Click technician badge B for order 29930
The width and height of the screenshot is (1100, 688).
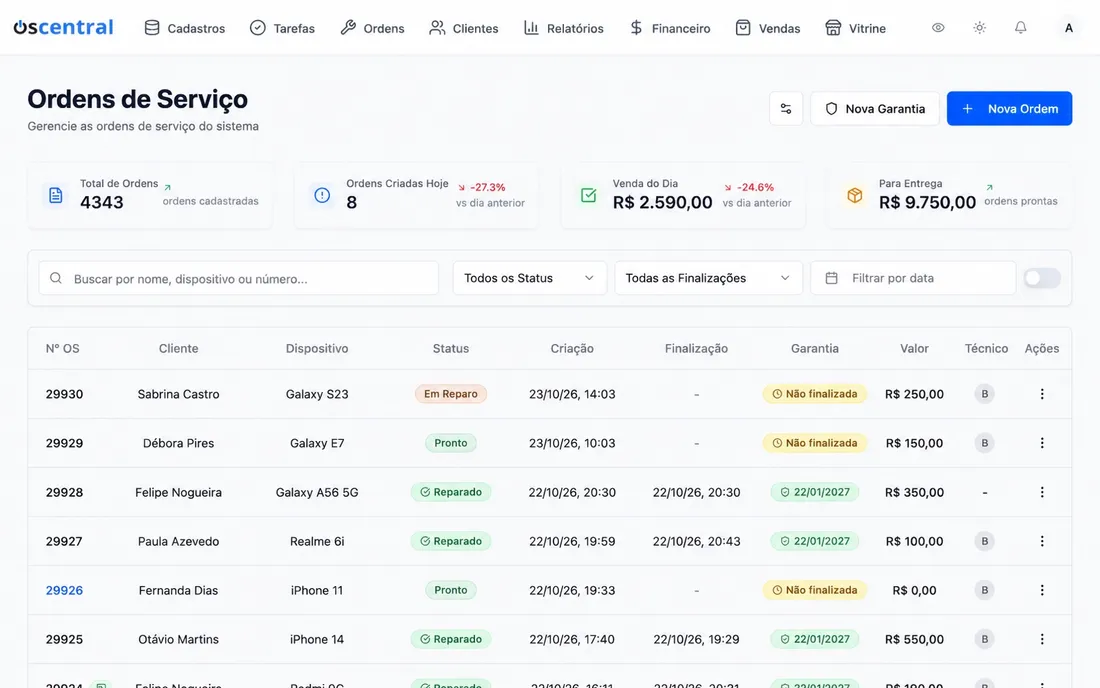985,394
